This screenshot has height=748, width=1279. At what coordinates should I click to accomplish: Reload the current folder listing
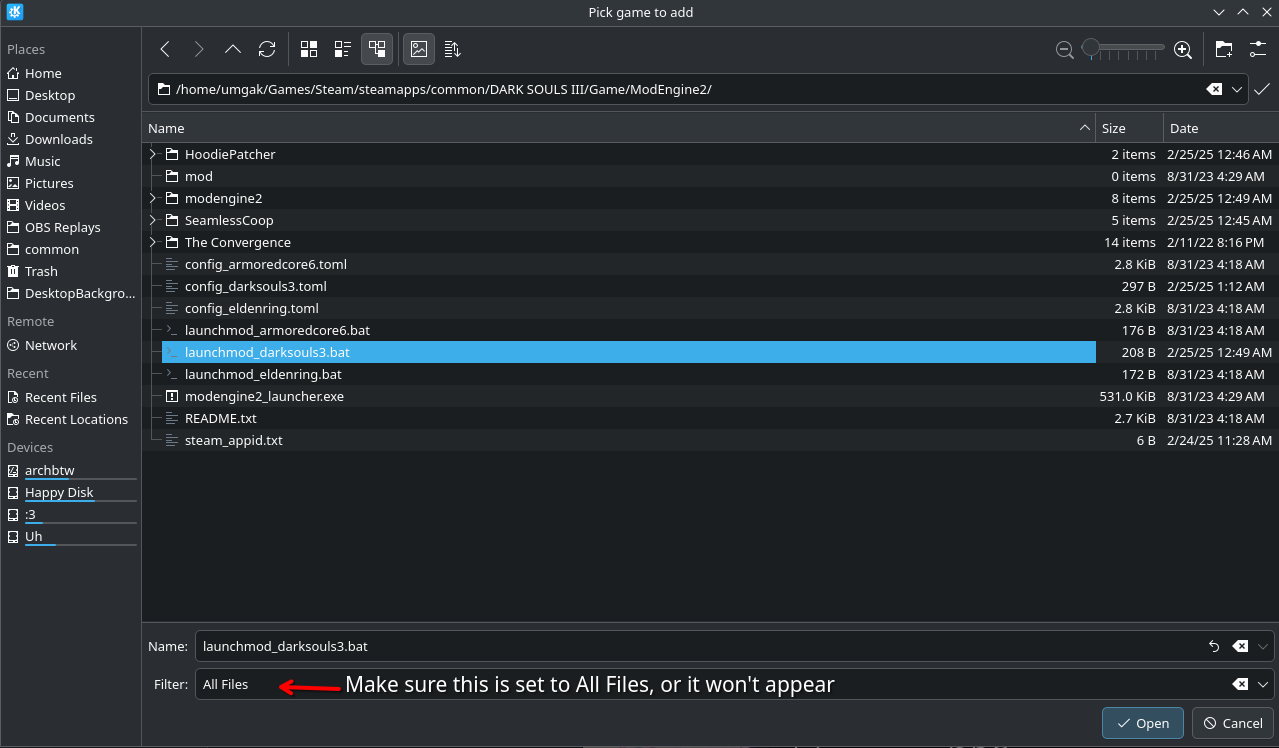(267, 49)
